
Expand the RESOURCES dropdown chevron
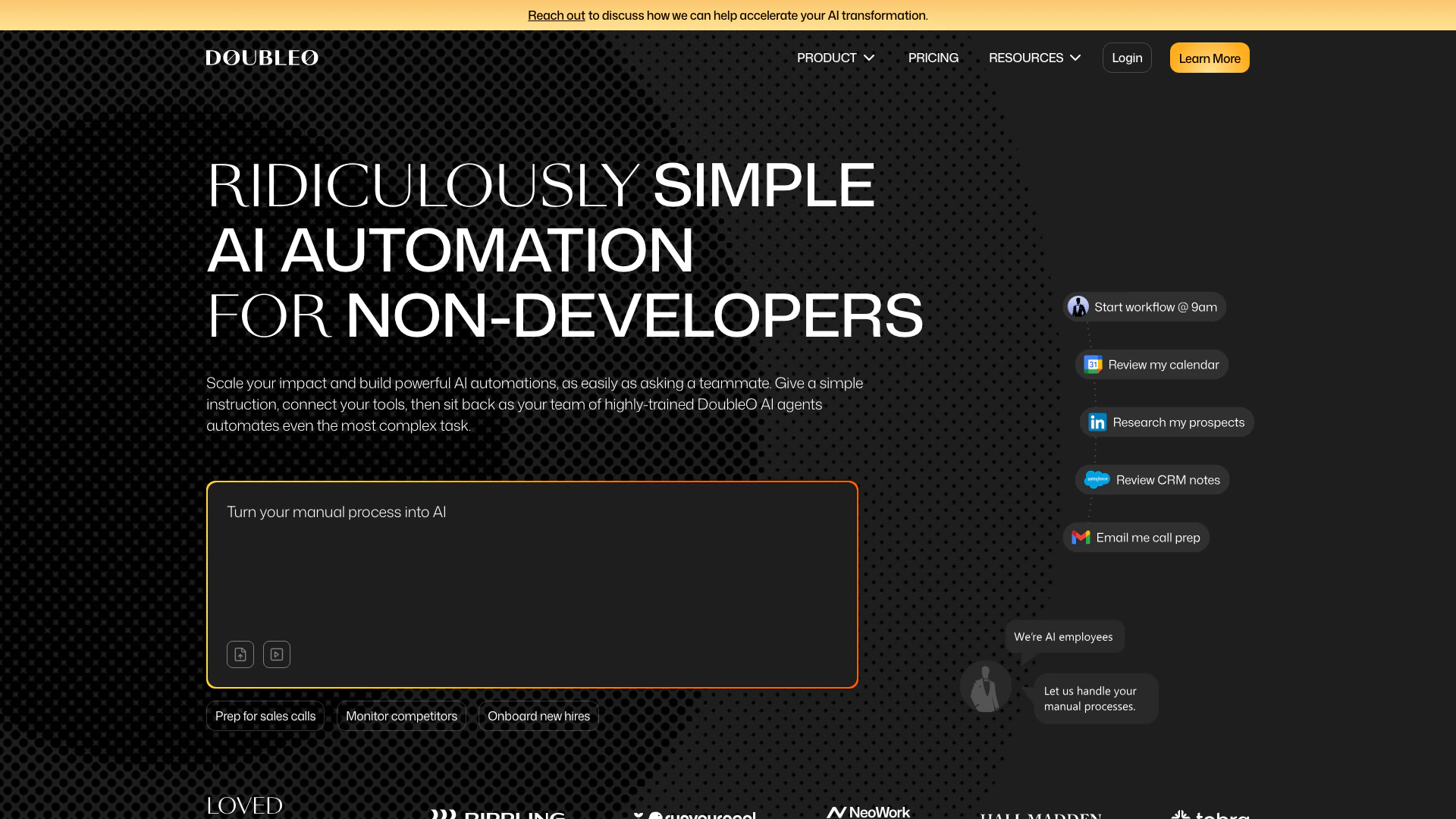pyautogui.click(x=1075, y=58)
